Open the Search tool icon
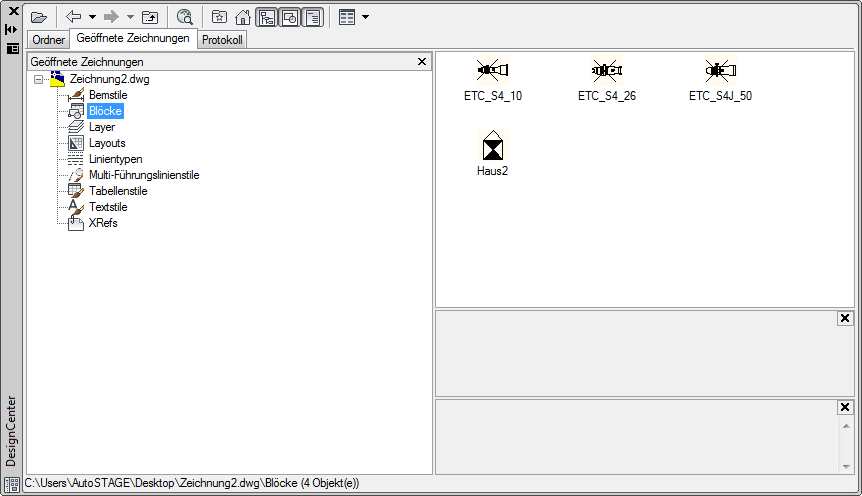 184,17
